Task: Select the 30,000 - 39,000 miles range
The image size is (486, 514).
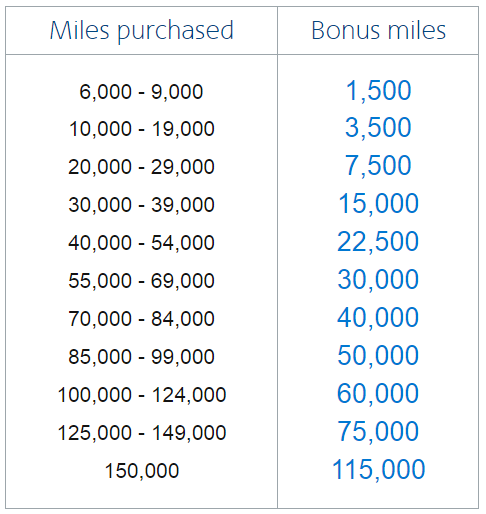Action: click(141, 204)
